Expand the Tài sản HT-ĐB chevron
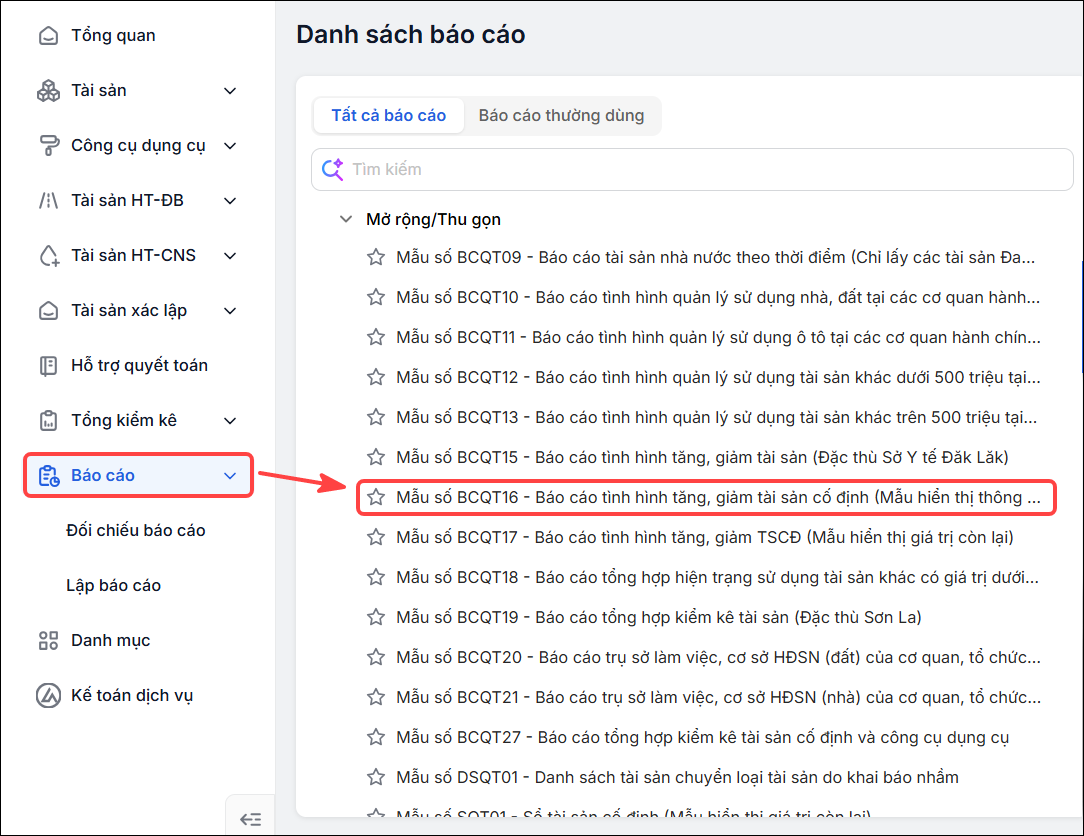Viewport: 1084px width, 836px height. (230, 201)
